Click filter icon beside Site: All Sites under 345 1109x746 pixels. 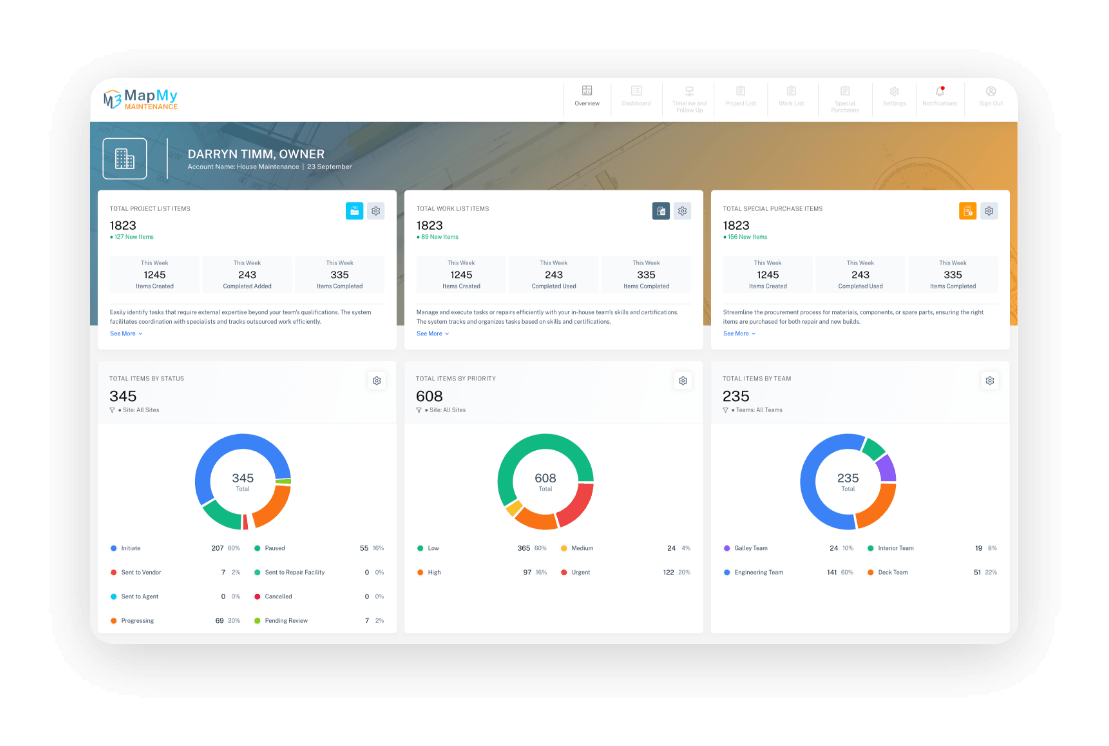[112, 410]
